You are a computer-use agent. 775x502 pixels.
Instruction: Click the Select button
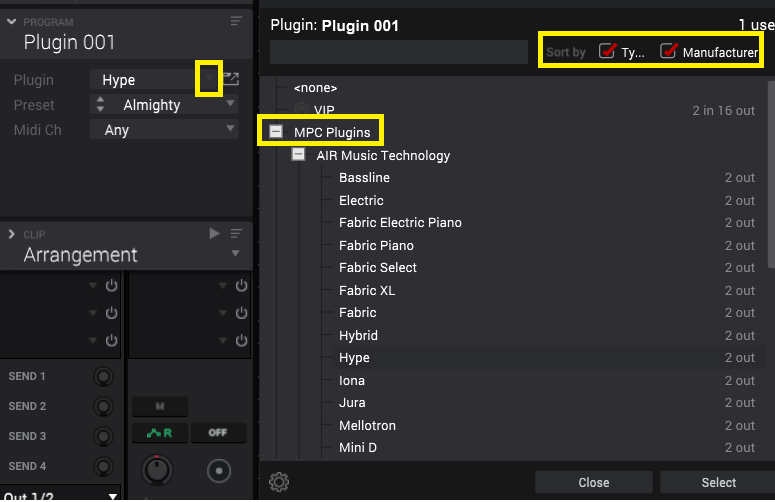[x=719, y=482]
